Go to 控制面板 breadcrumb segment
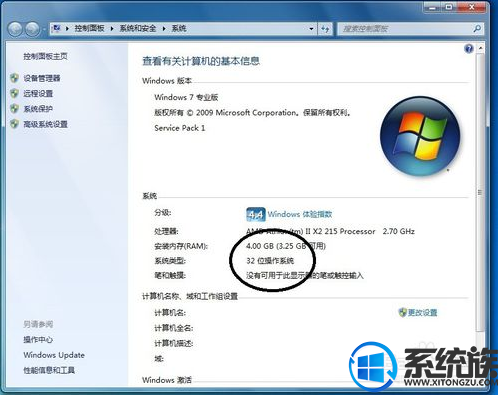 (89, 29)
